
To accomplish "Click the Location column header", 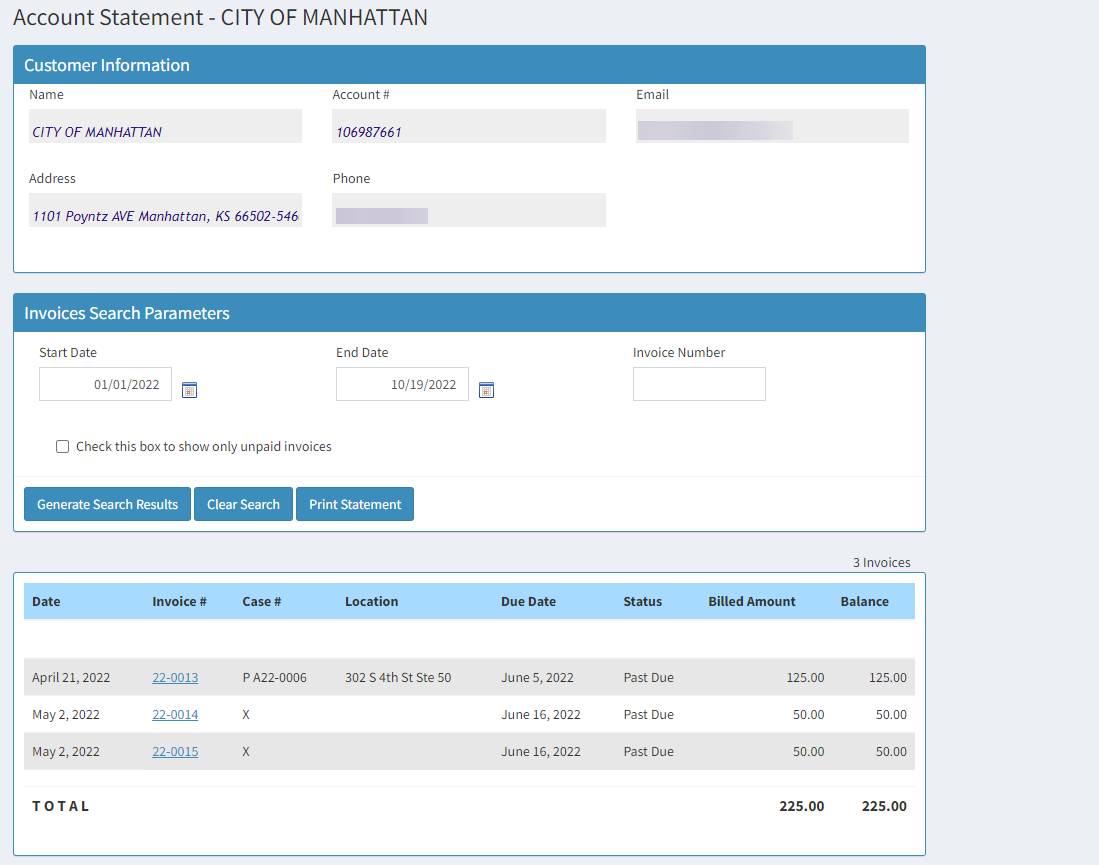I will pyautogui.click(x=371, y=601).
